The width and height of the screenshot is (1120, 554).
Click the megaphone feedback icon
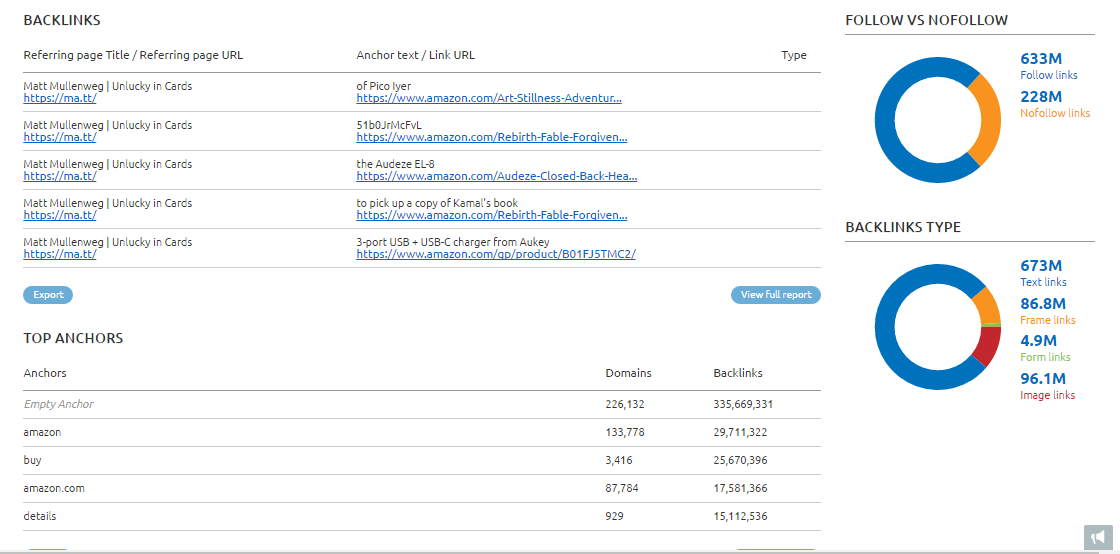coord(1099,538)
